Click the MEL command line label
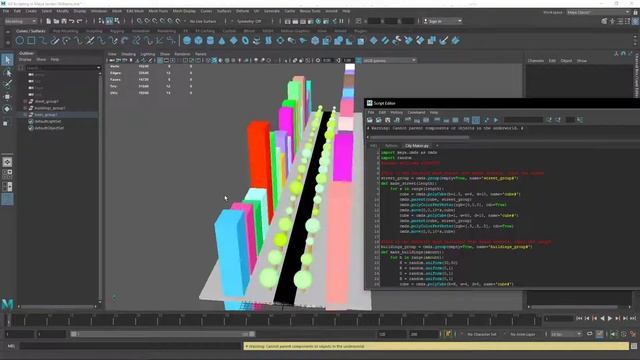The image size is (640, 360). [x=11, y=346]
